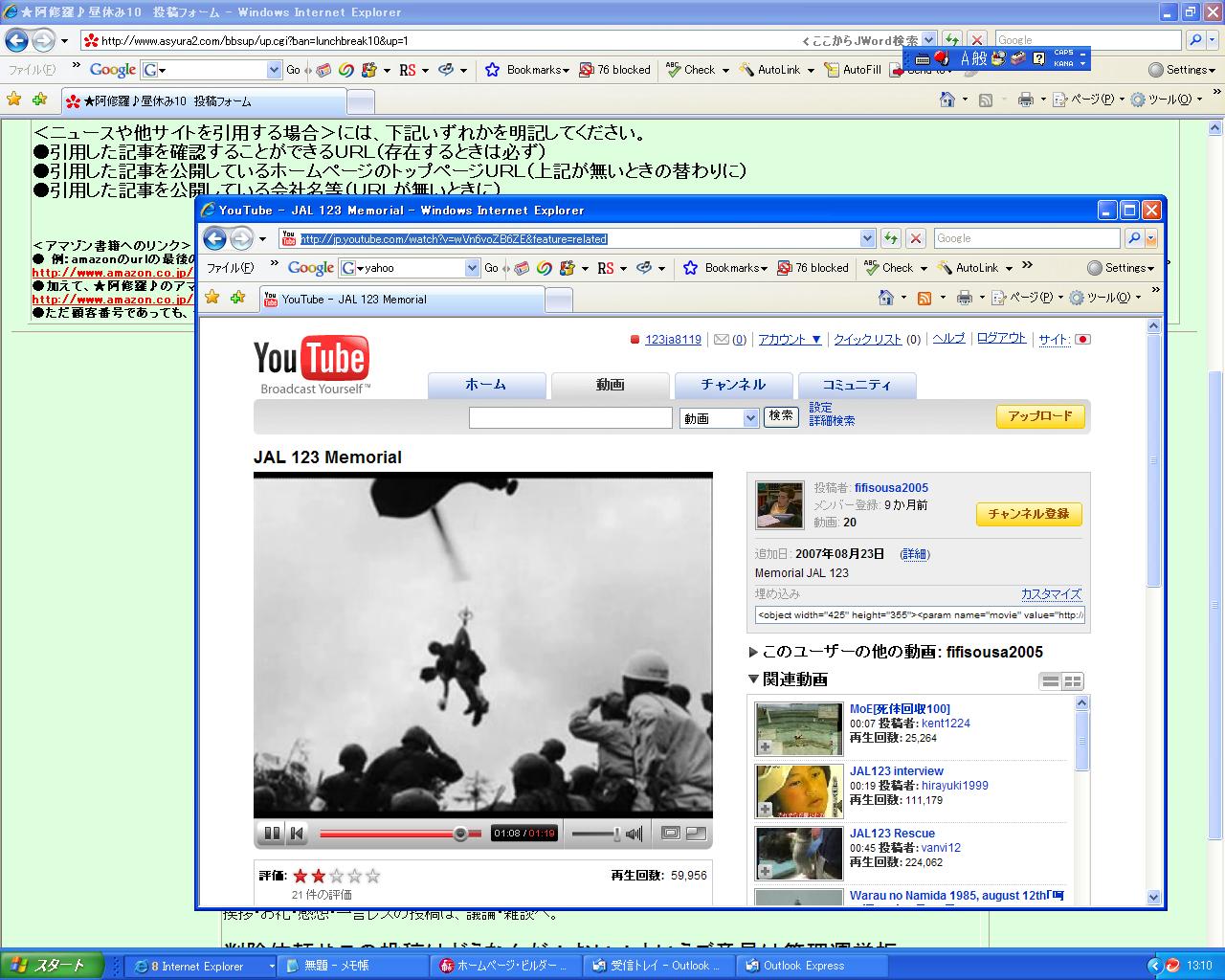Screen dimensions: 1225x980
Task: Open ファイル(F) menu in YouTube window
Action: (x=231, y=268)
